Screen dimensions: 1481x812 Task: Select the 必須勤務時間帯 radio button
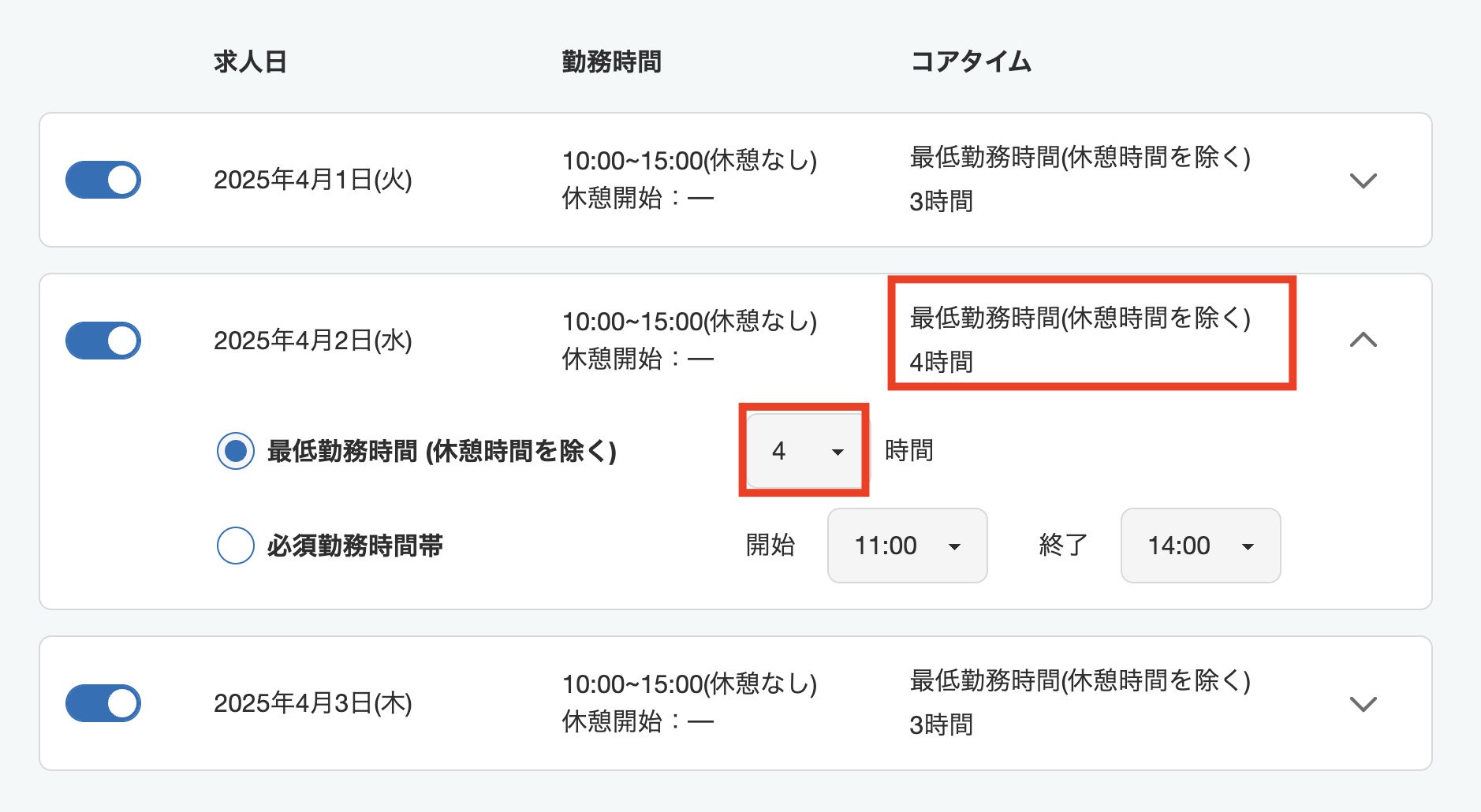click(x=234, y=546)
